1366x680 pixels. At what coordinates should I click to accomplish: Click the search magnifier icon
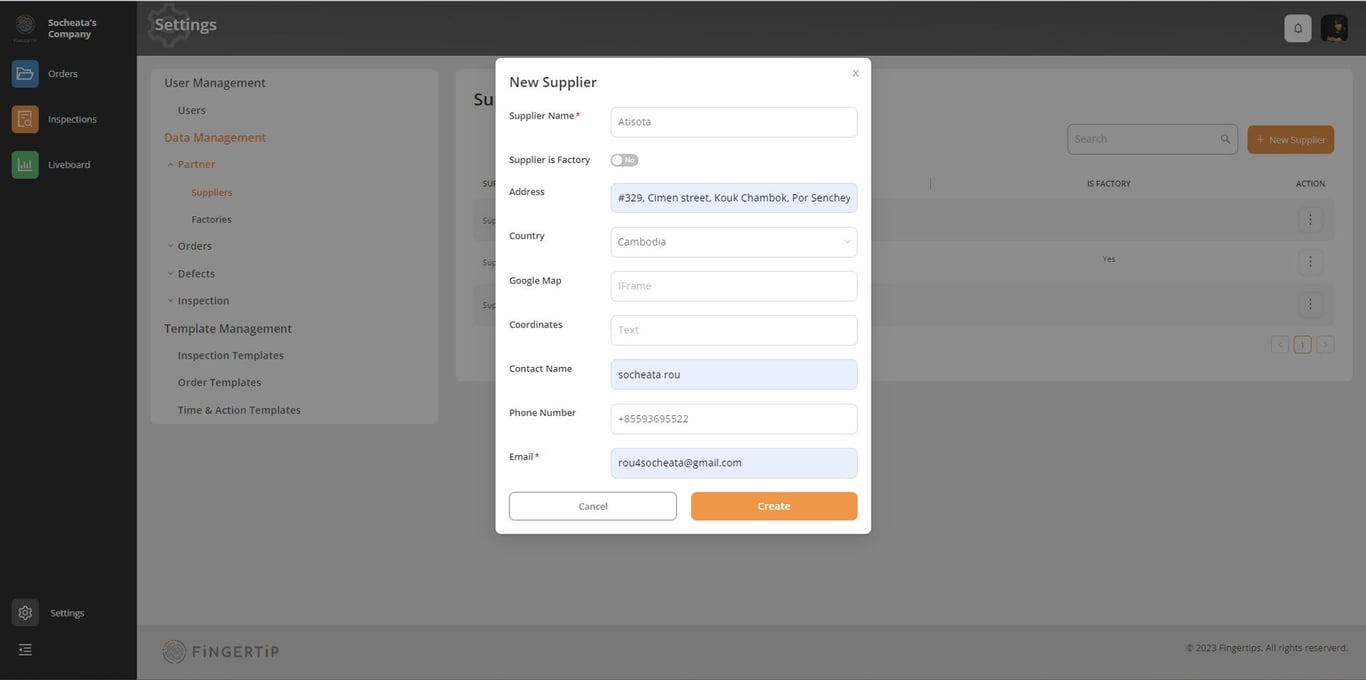(1225, 139)
